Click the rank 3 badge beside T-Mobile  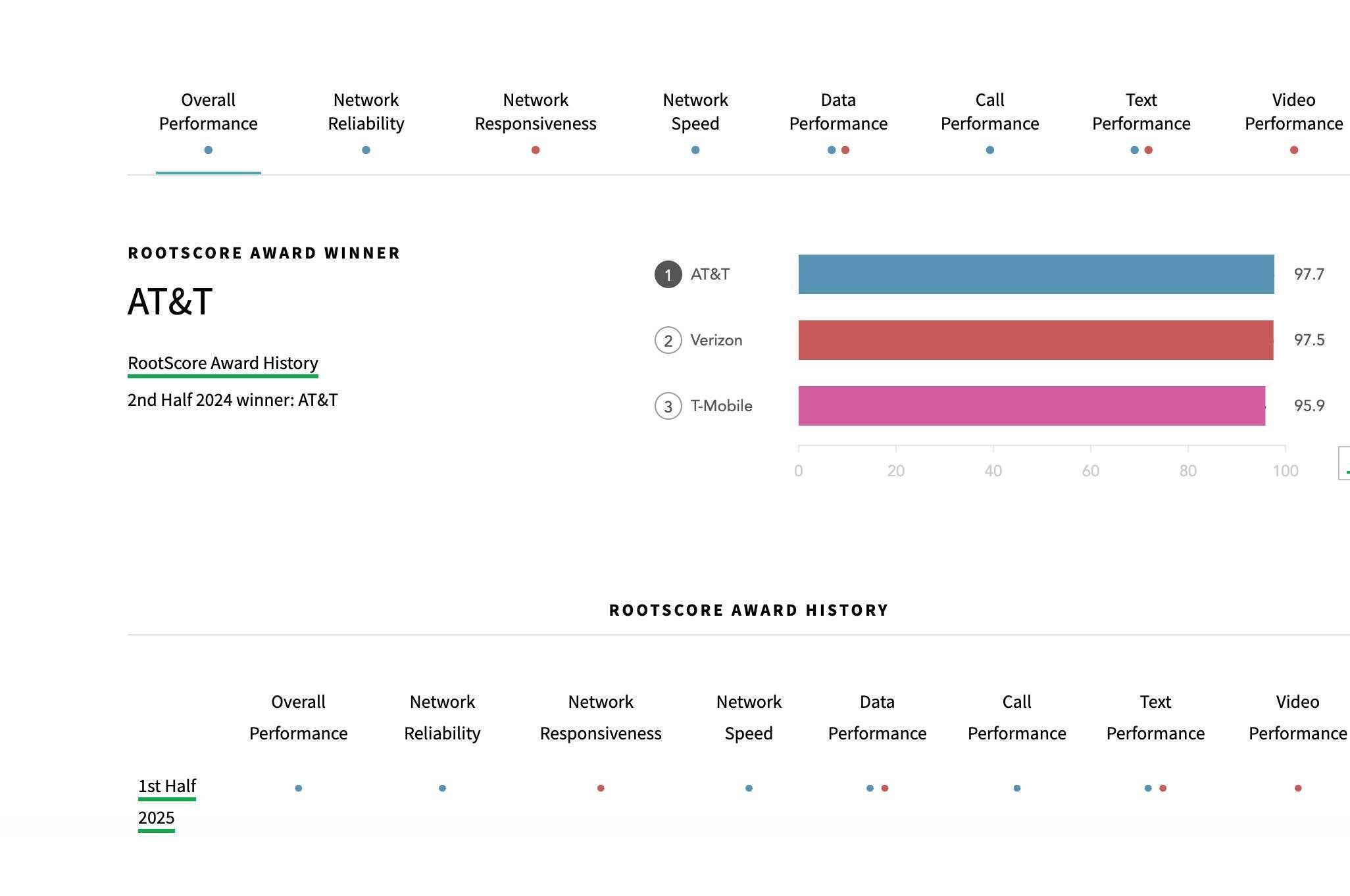tap(668, 406)
